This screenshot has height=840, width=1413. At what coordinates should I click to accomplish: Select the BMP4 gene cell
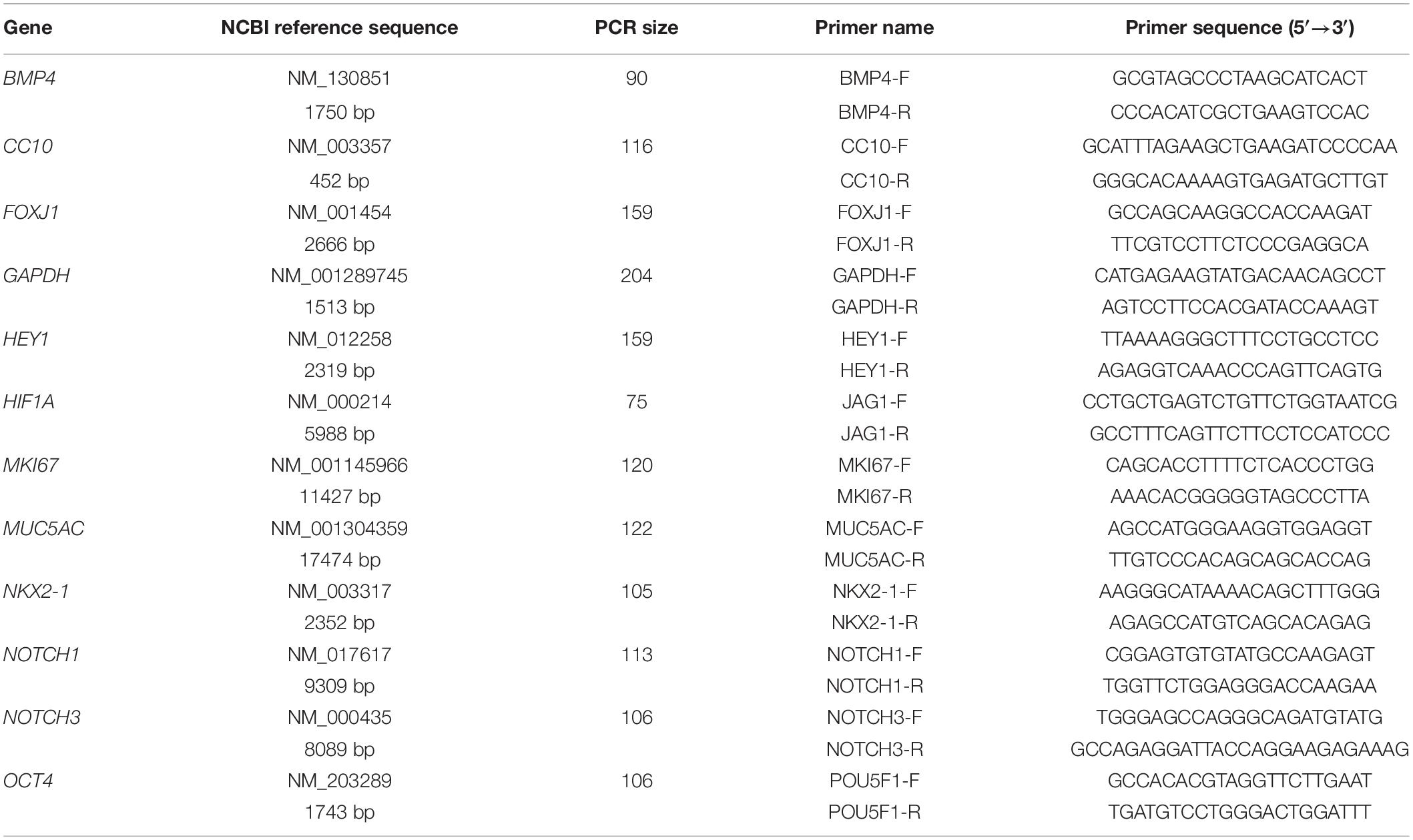click(x=29, y=78)
